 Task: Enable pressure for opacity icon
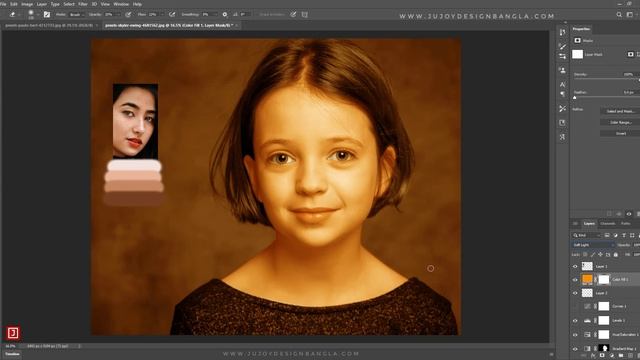128,14
